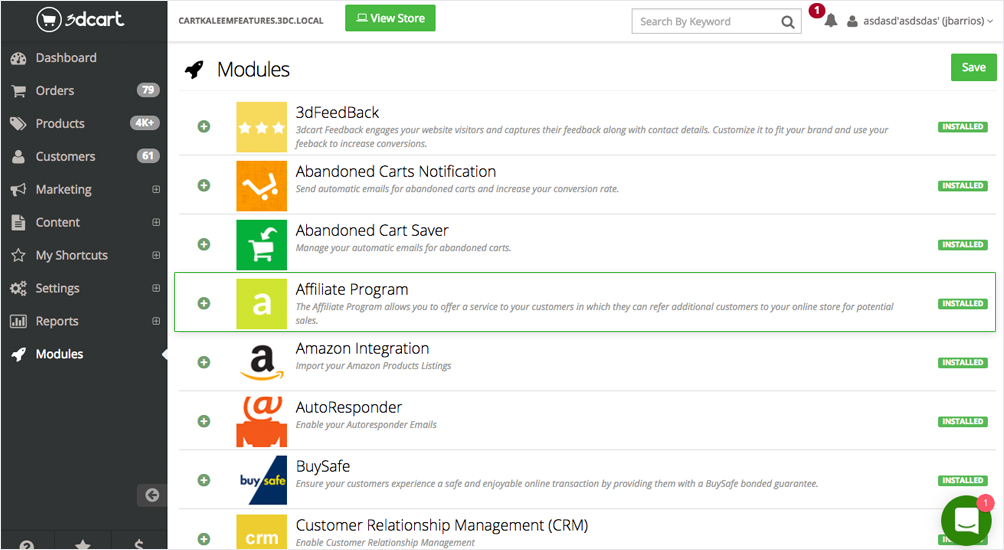Collapse the sidebar with arrow icon
Image resolution: width=1004 pixels, height=550 pixels.
(152, 494)
